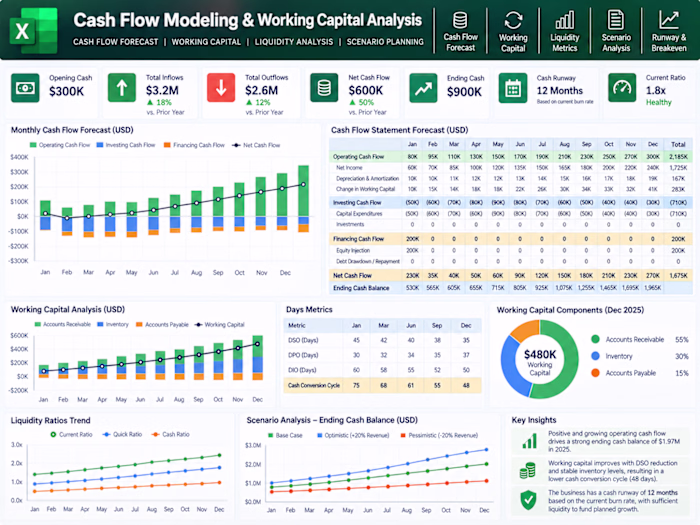The image size is (700, 525).
Task: Click the Opening Cash $300K value
Action: click(x=67, y=92)
